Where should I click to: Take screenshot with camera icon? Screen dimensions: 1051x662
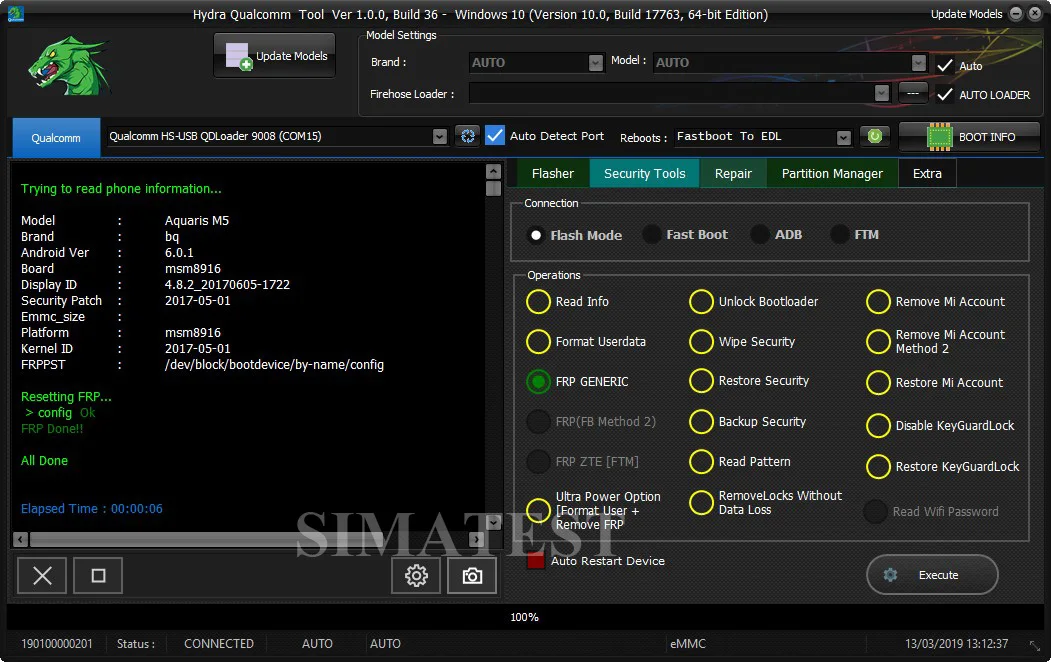coord(473,576)
